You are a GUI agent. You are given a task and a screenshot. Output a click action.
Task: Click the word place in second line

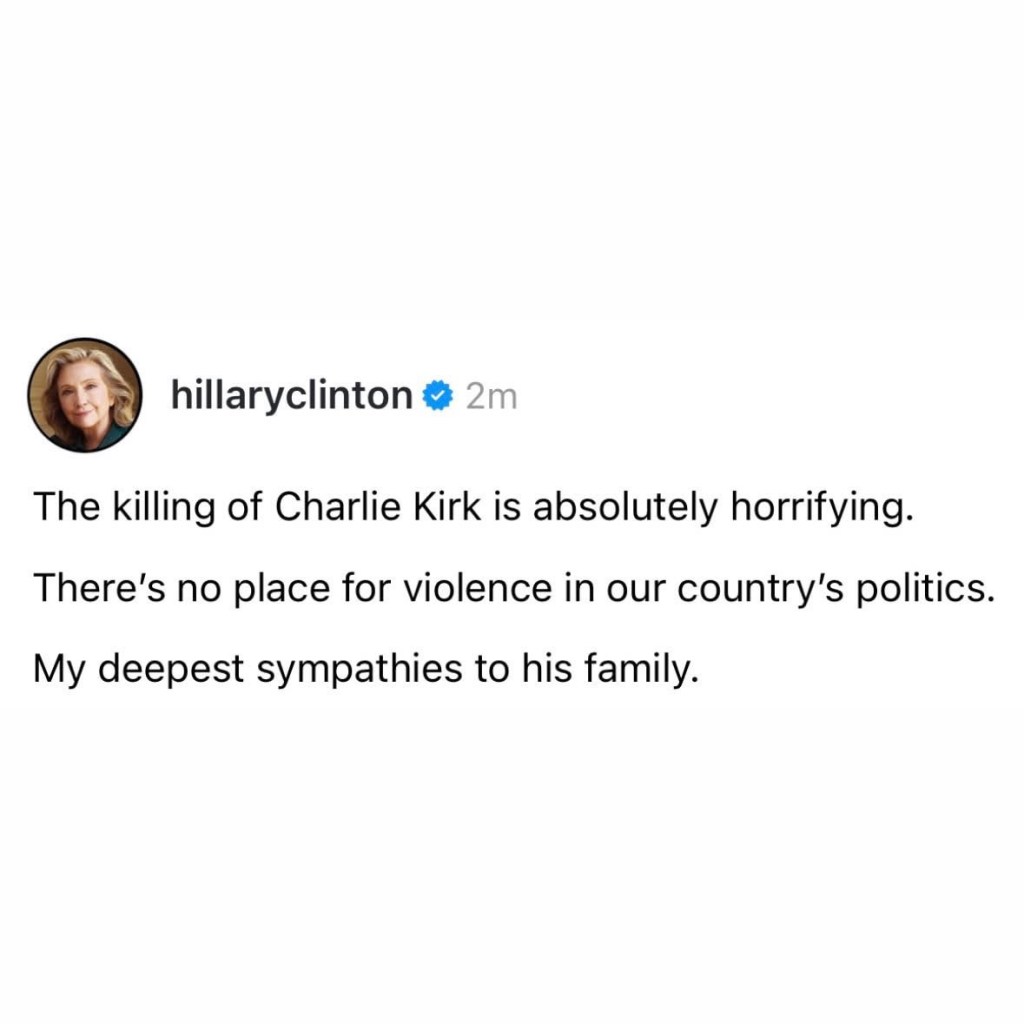point(272,587)
